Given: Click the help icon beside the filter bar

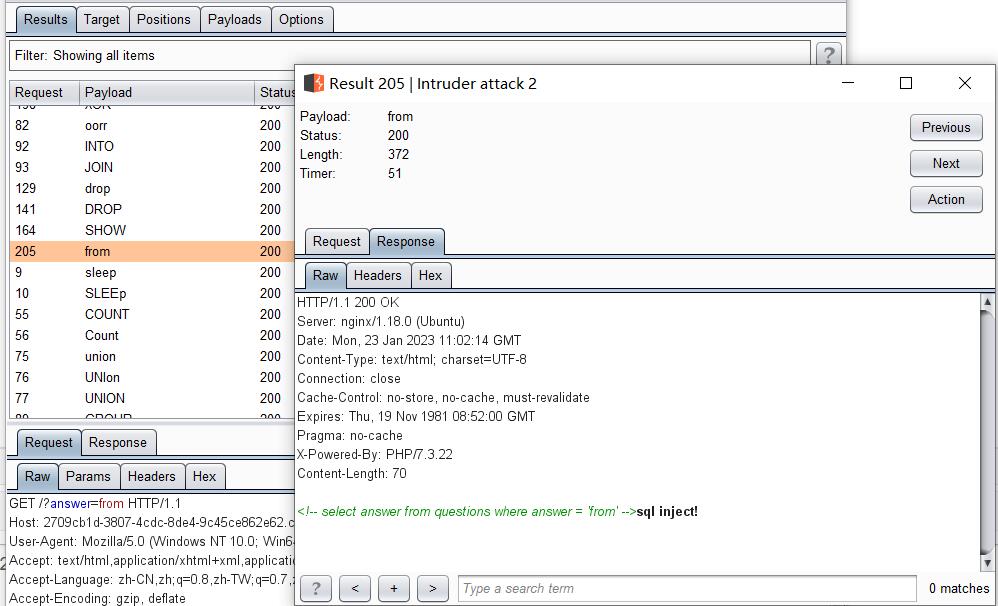Looking at the screenshot, I should point(828,55).
